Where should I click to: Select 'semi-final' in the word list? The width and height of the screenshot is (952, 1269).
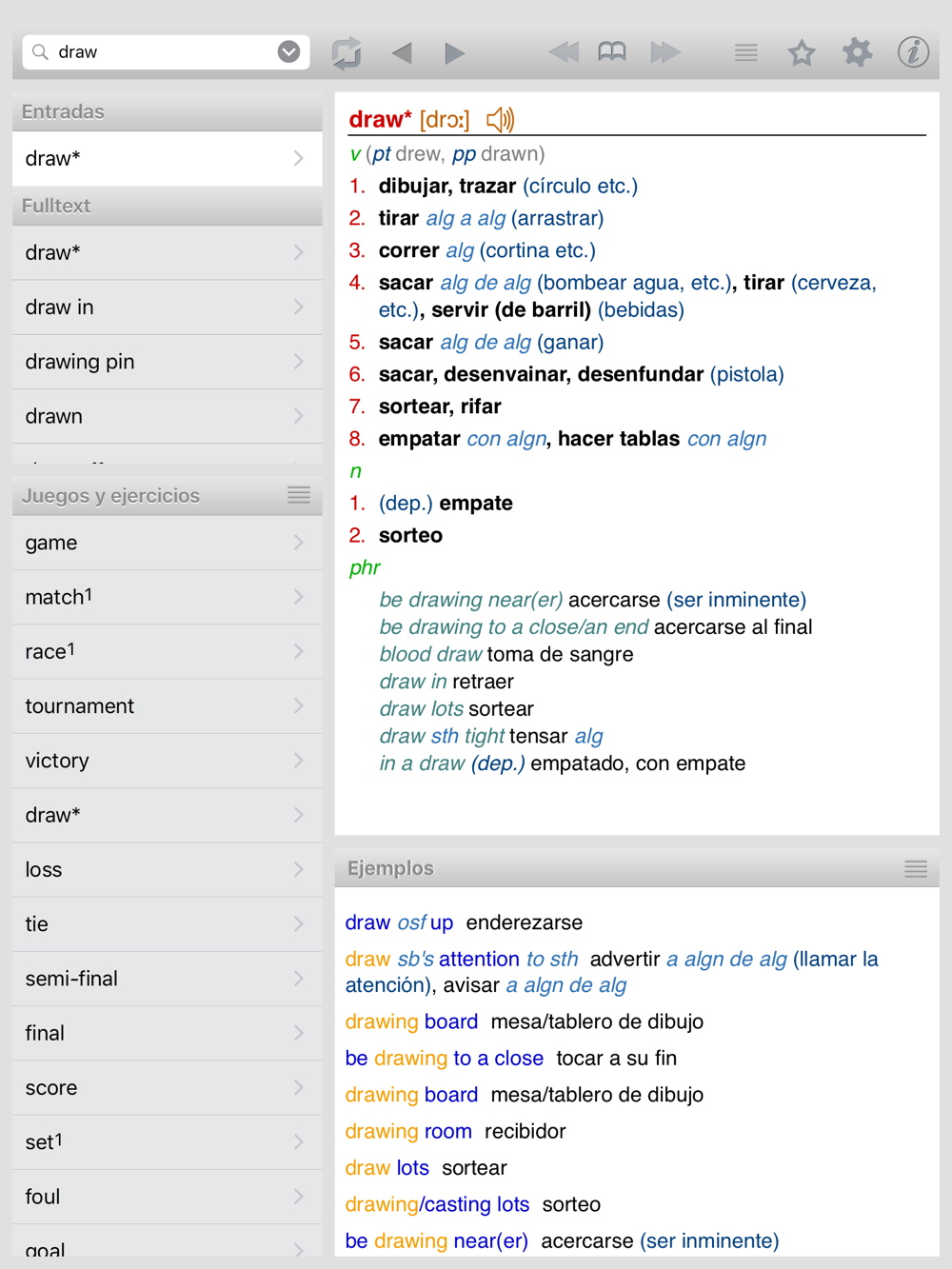(x=168, y=979)
